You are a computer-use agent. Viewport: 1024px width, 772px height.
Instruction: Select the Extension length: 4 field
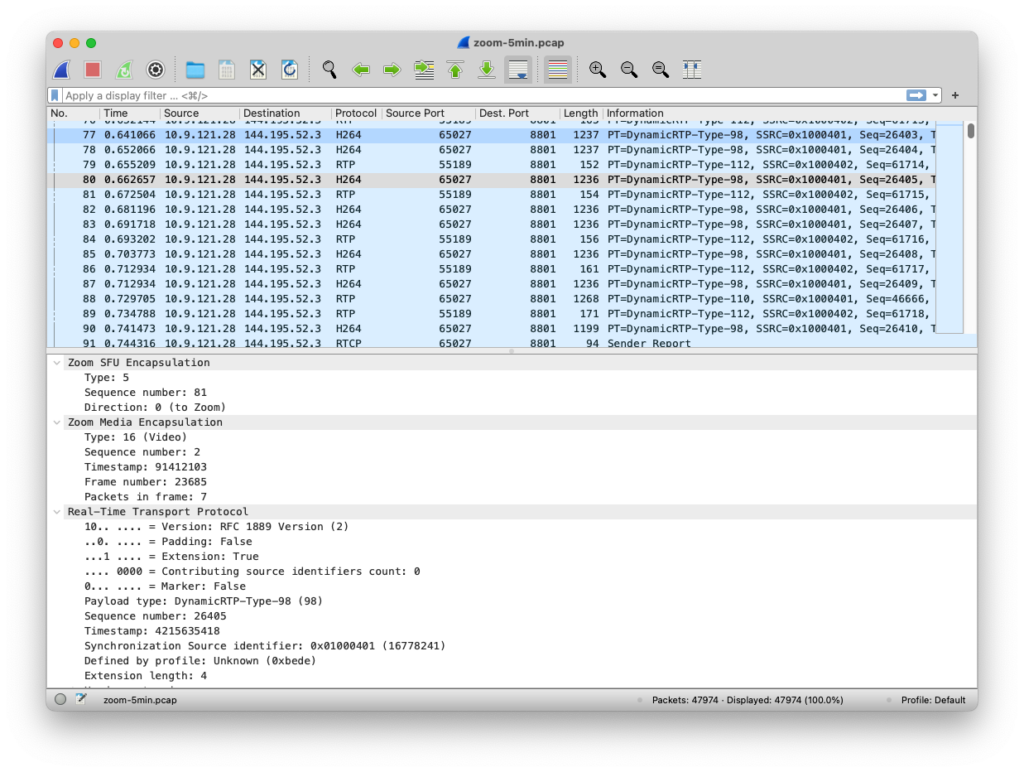145,676
